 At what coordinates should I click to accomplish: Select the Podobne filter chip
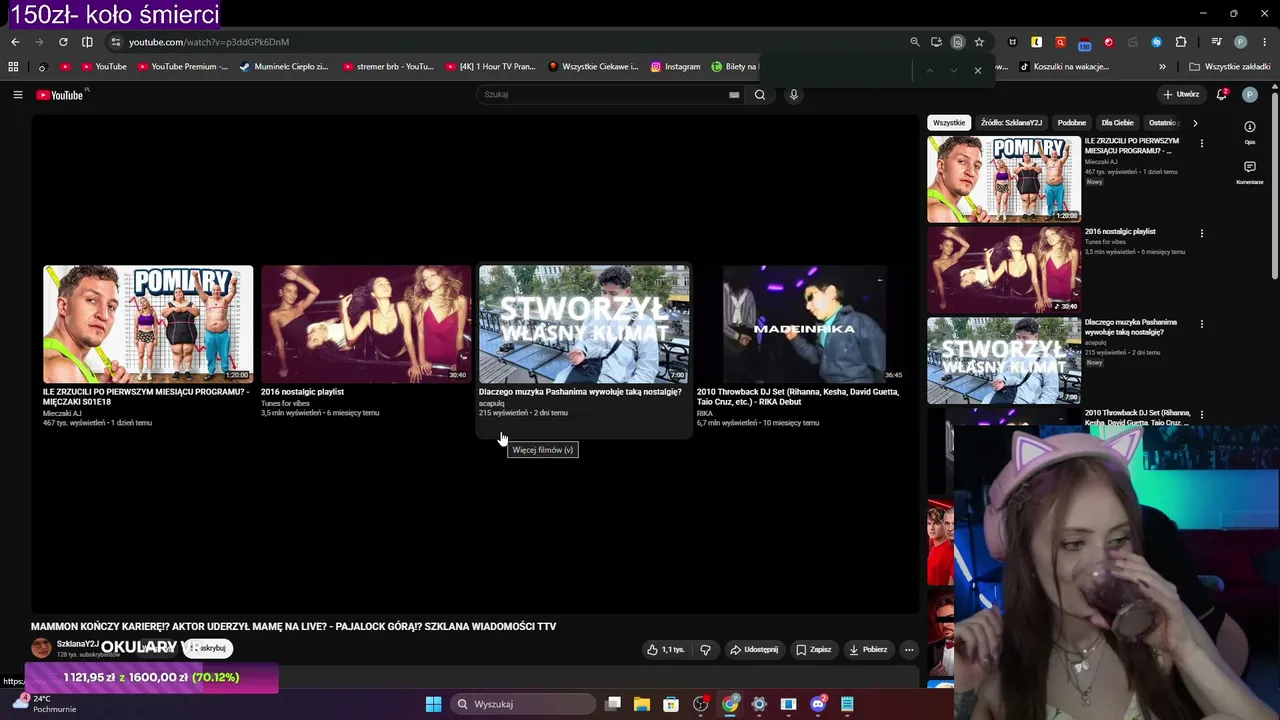click(1072, 123)
